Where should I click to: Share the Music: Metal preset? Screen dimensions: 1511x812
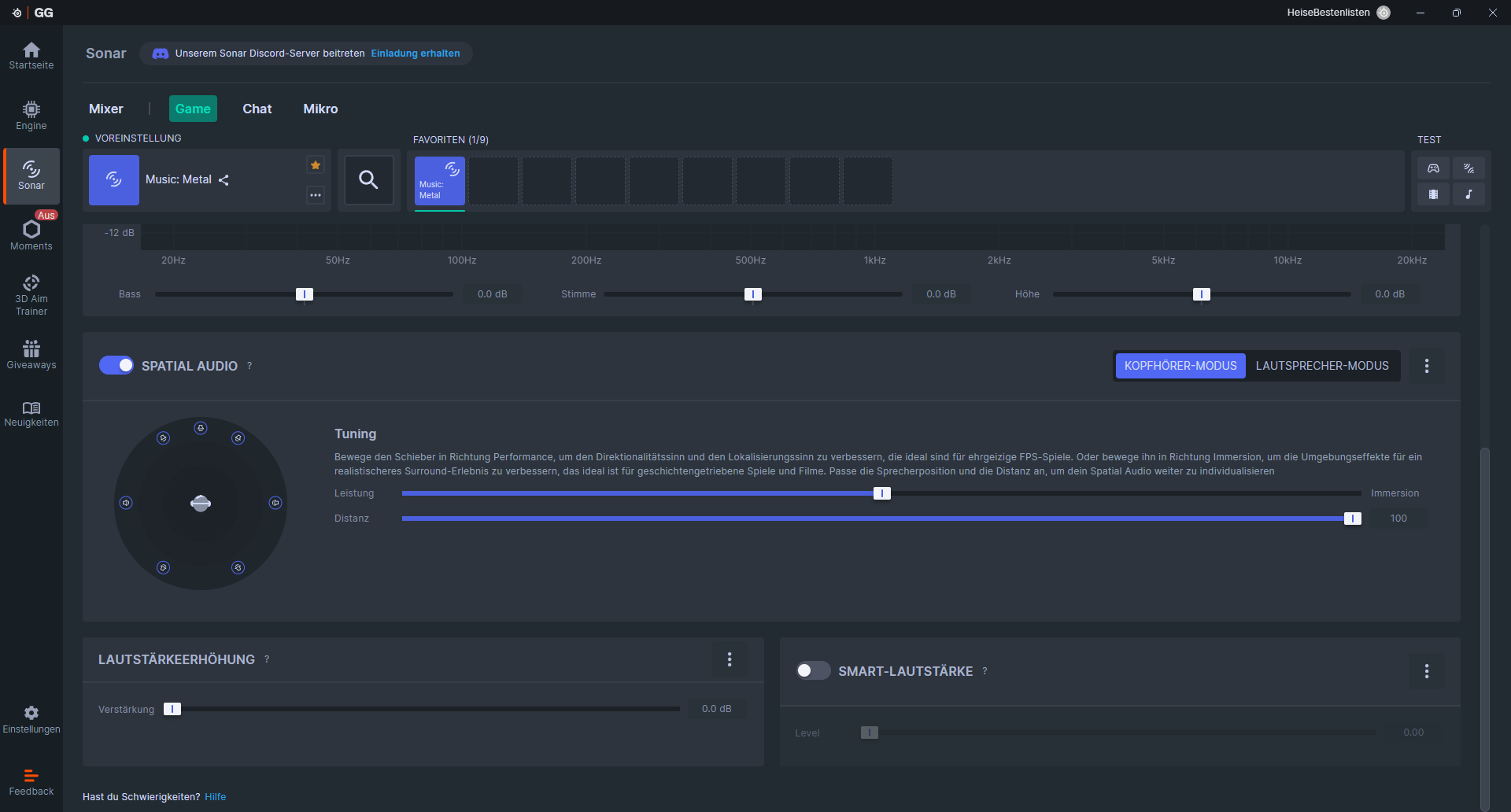coord(224,180)
